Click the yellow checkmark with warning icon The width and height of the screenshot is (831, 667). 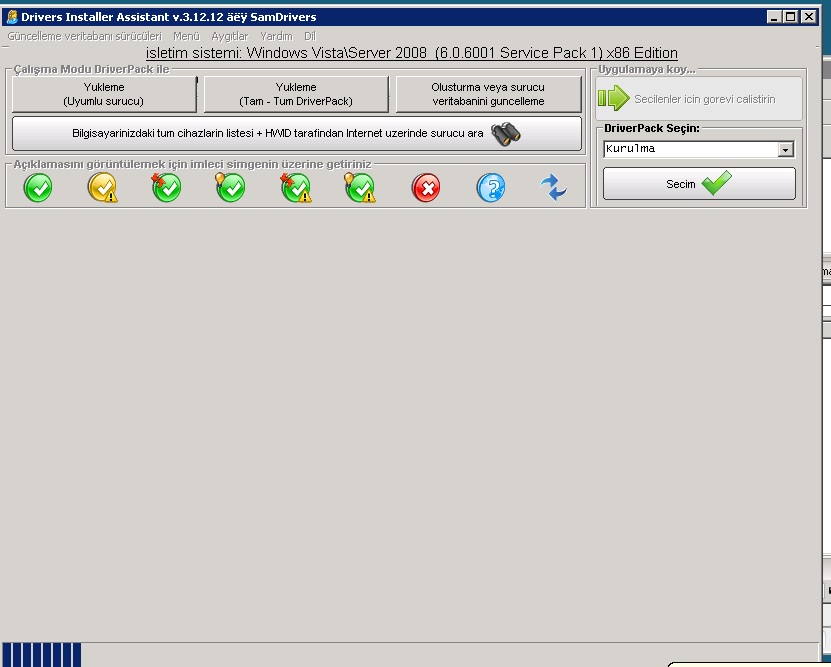[102, 188]
